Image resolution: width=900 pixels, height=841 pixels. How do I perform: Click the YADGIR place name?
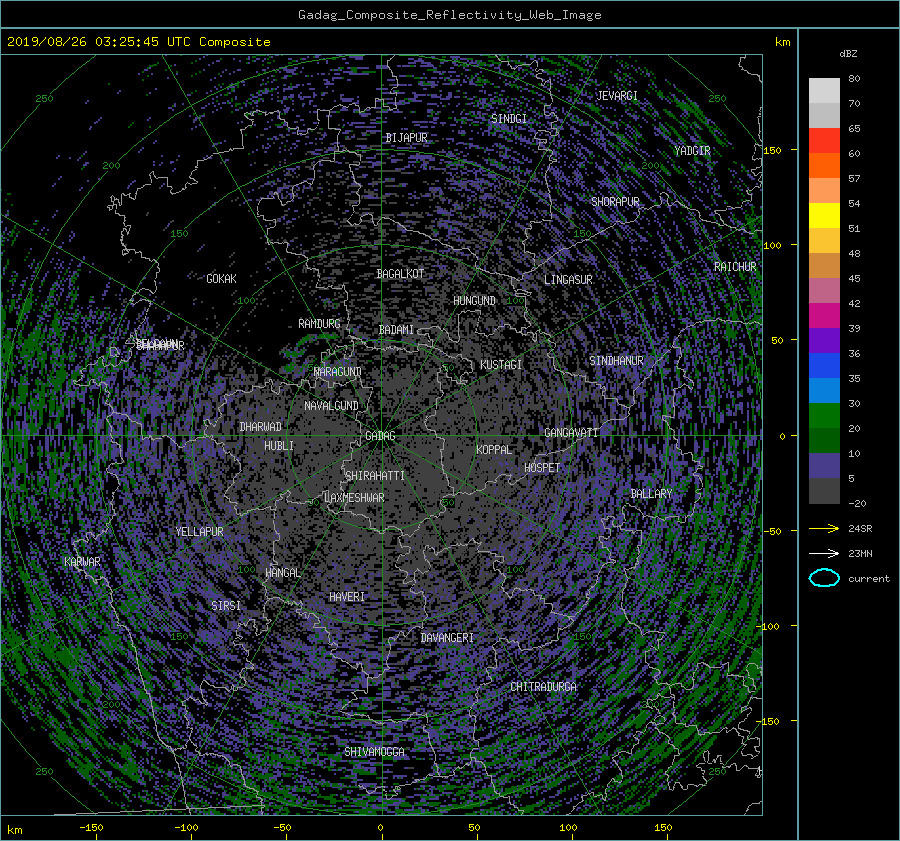[x=692, y=150]
